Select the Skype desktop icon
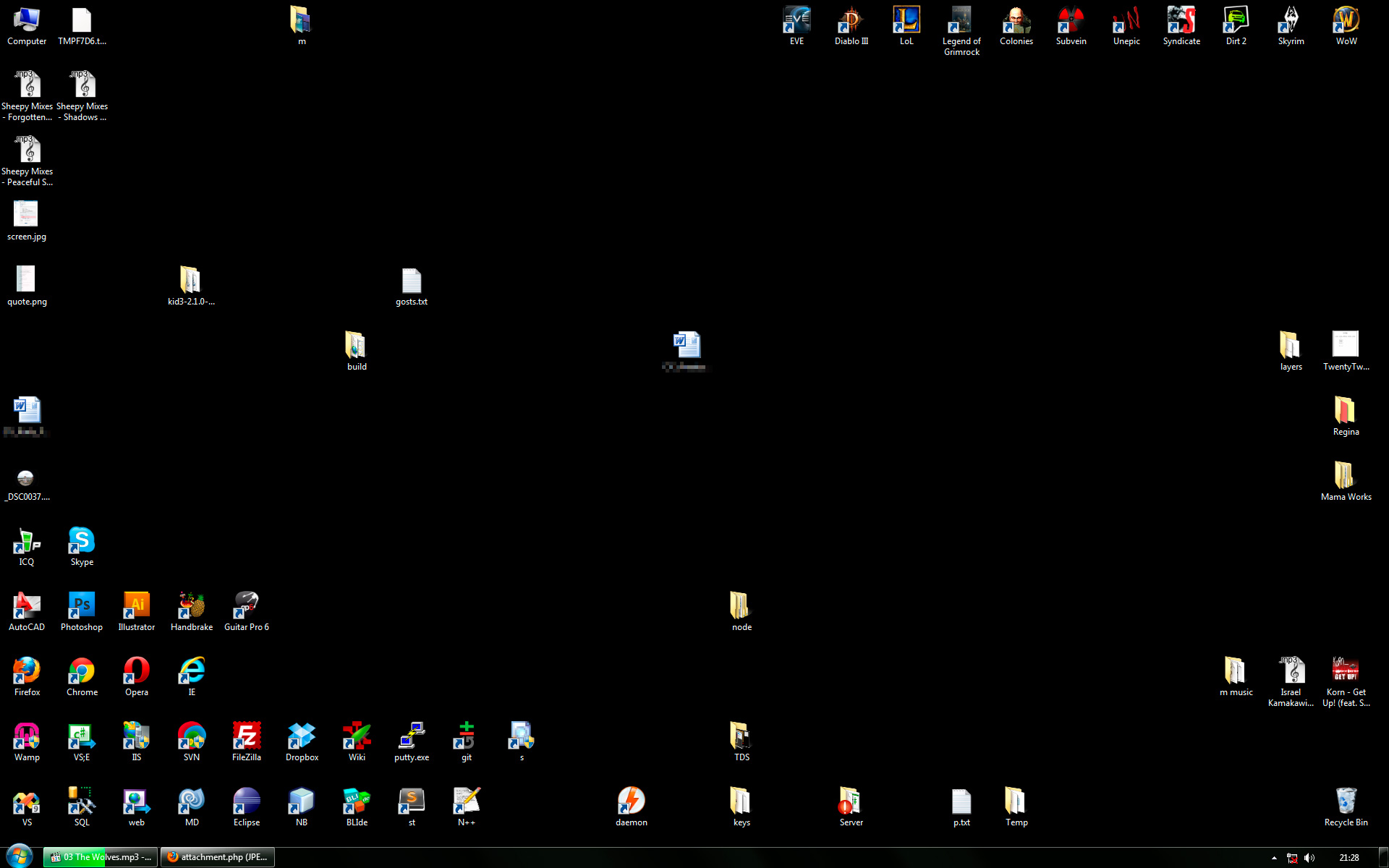1389x868 pixels. (x=82, y=541)
